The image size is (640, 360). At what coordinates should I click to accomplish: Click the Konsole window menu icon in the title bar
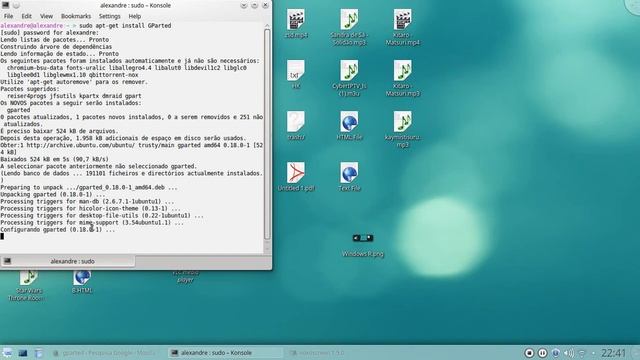click(5, 5)
